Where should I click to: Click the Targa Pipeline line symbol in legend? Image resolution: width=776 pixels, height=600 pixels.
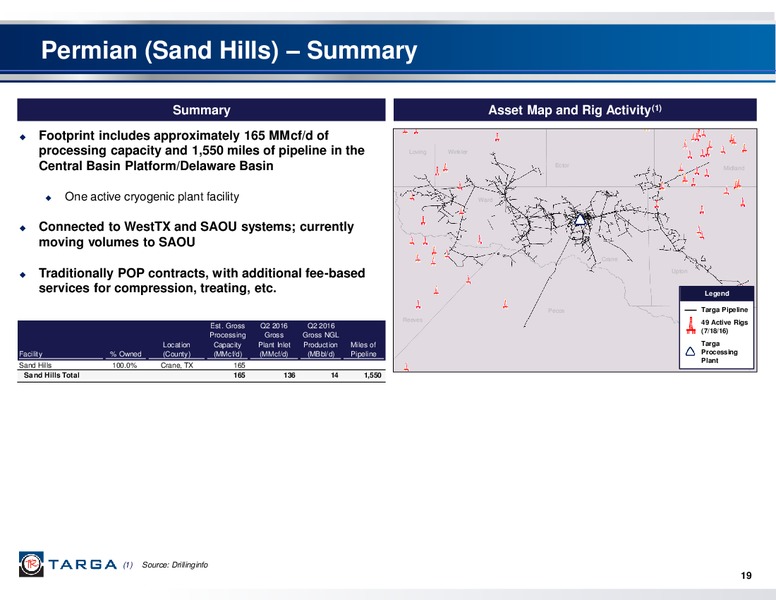coord(691,310)
